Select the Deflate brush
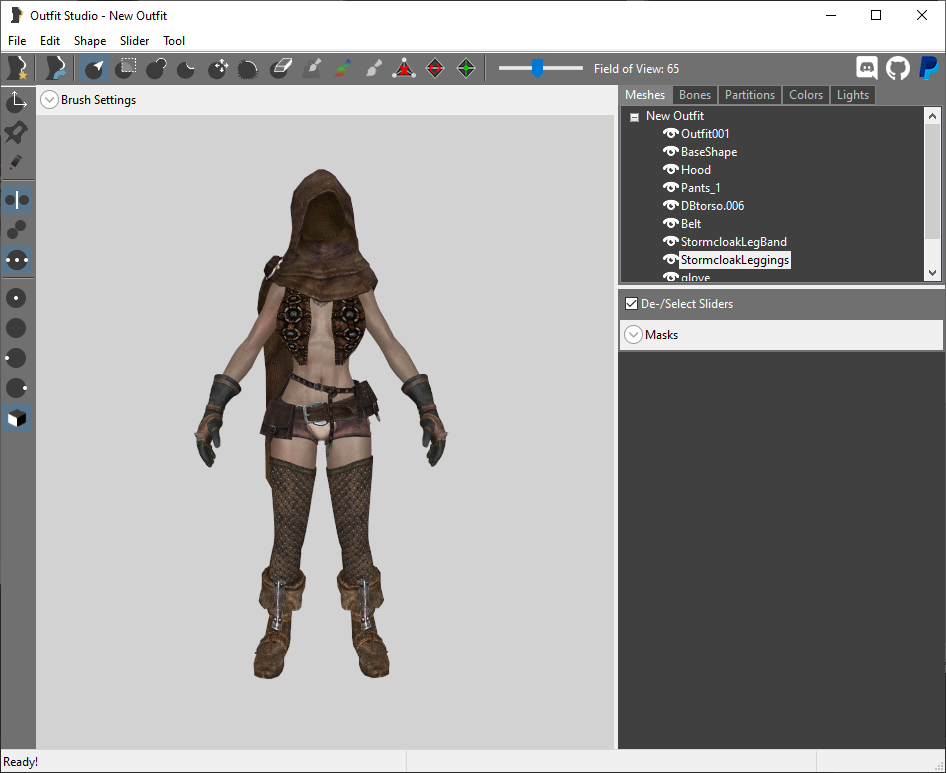This screenshot has width=946, height=773. (186, 68)
